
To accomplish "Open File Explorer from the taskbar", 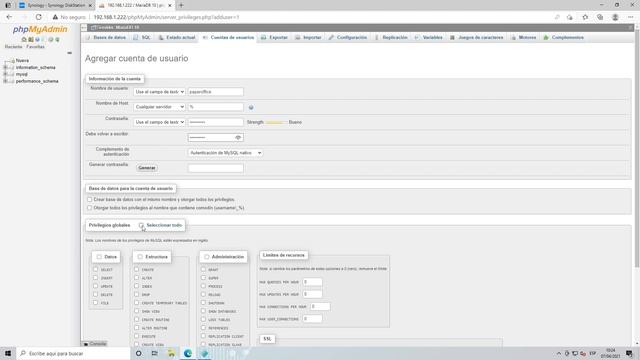I will click(171, 353).
